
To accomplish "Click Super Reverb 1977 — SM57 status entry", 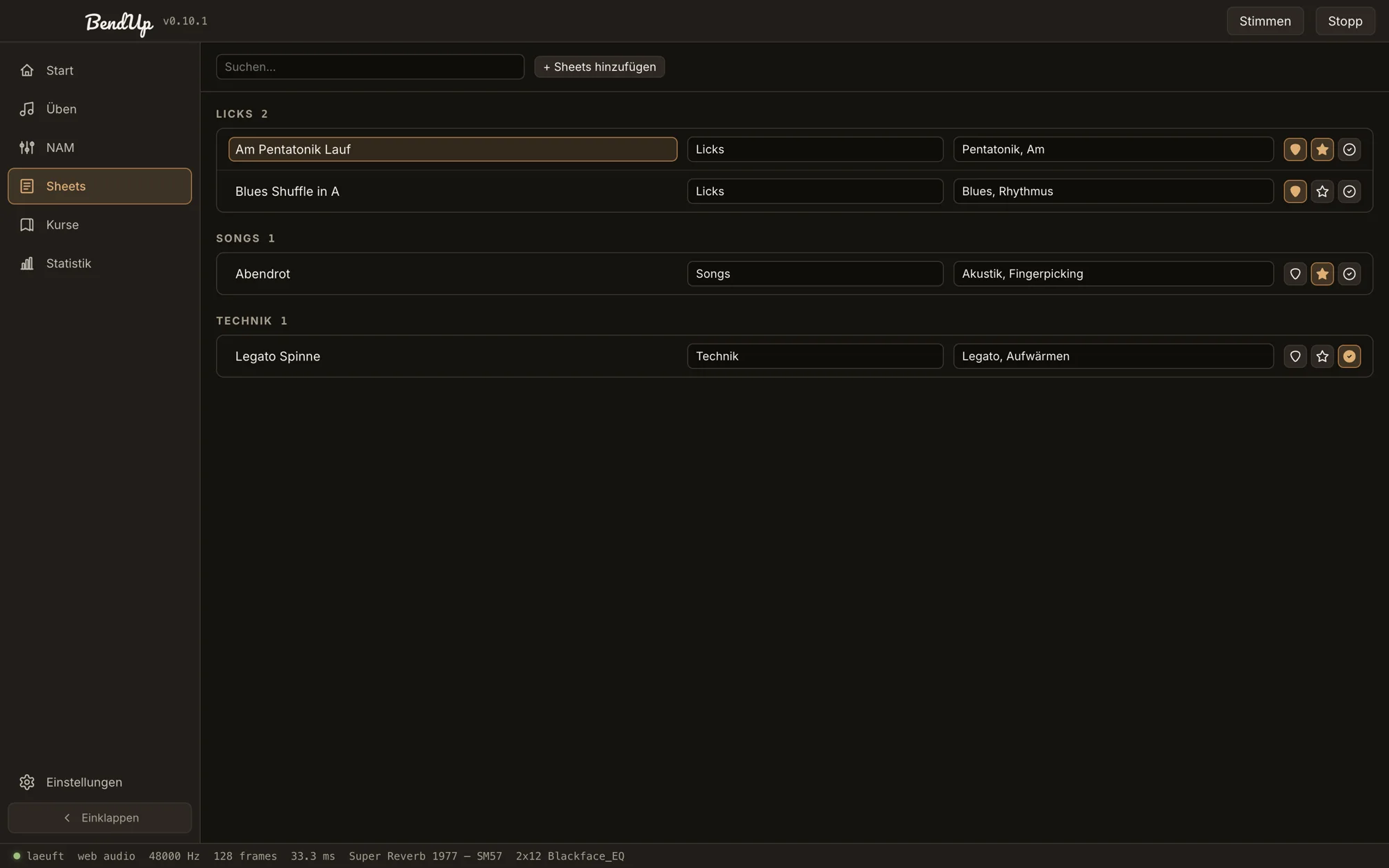I will pyautogui.click(x=425, y=856).
